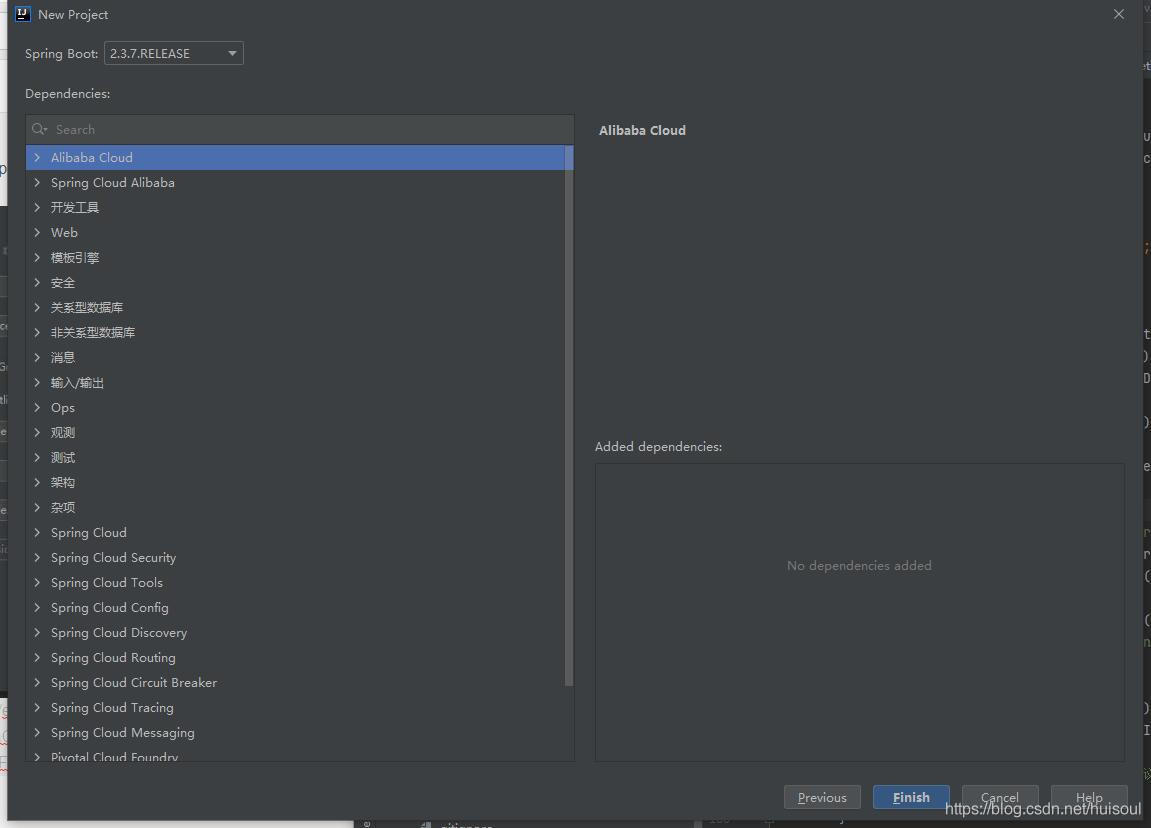1151x828 pixels.
Task: Click the Cancel button
Action: [x=1000, y=797]
